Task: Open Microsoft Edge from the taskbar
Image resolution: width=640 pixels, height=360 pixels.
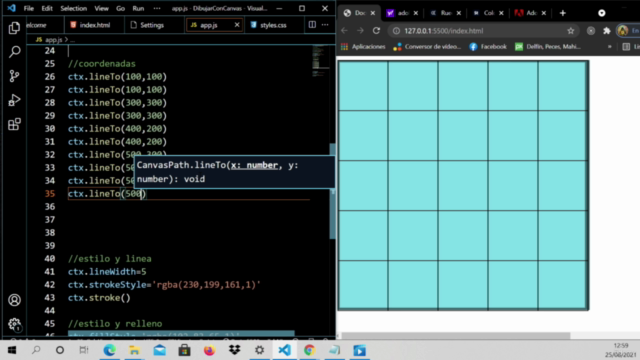Action: pyautogui.click(x=109, y=350)
